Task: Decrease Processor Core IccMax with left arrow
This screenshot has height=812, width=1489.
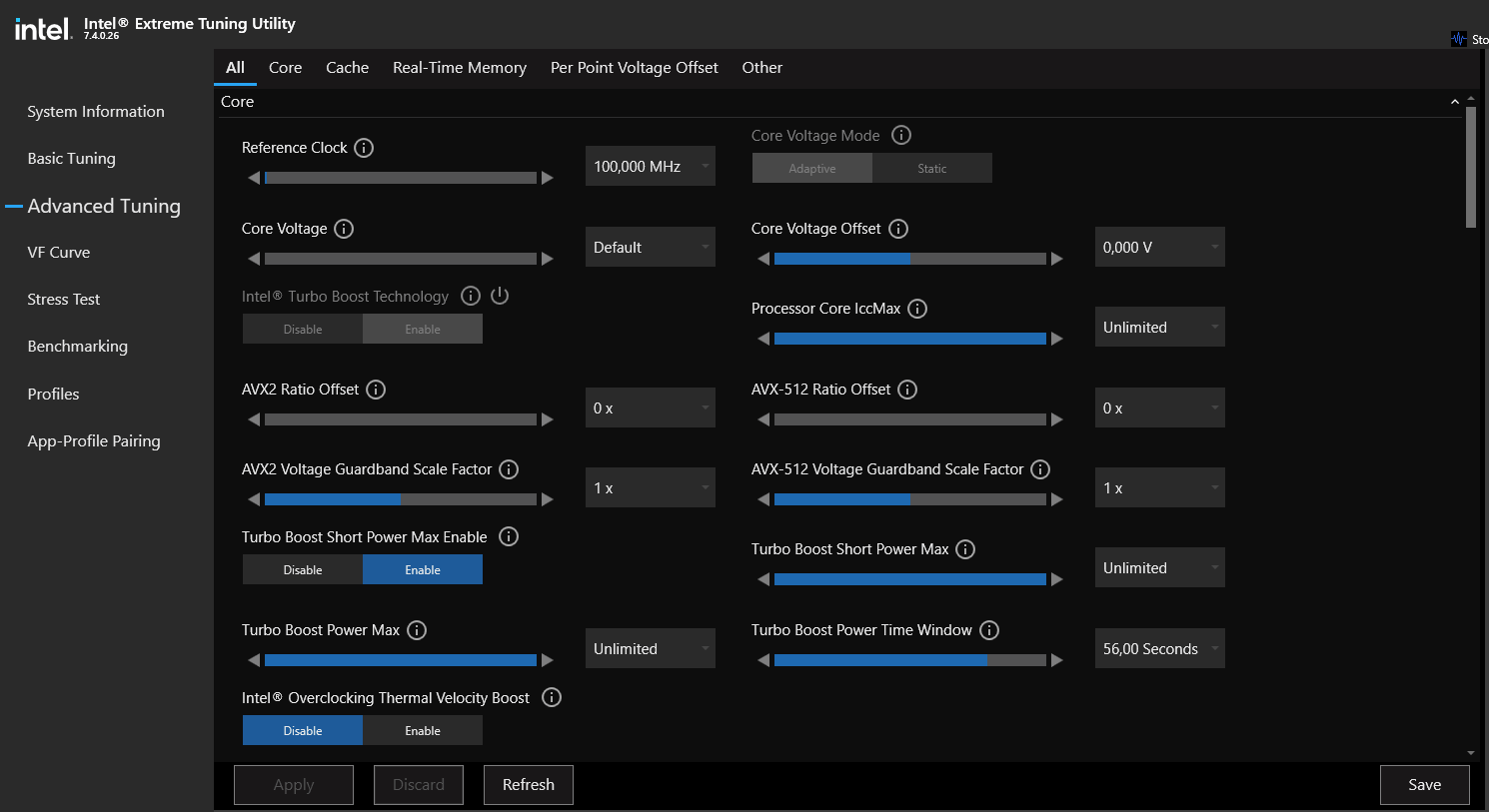Action: point(763,339)
